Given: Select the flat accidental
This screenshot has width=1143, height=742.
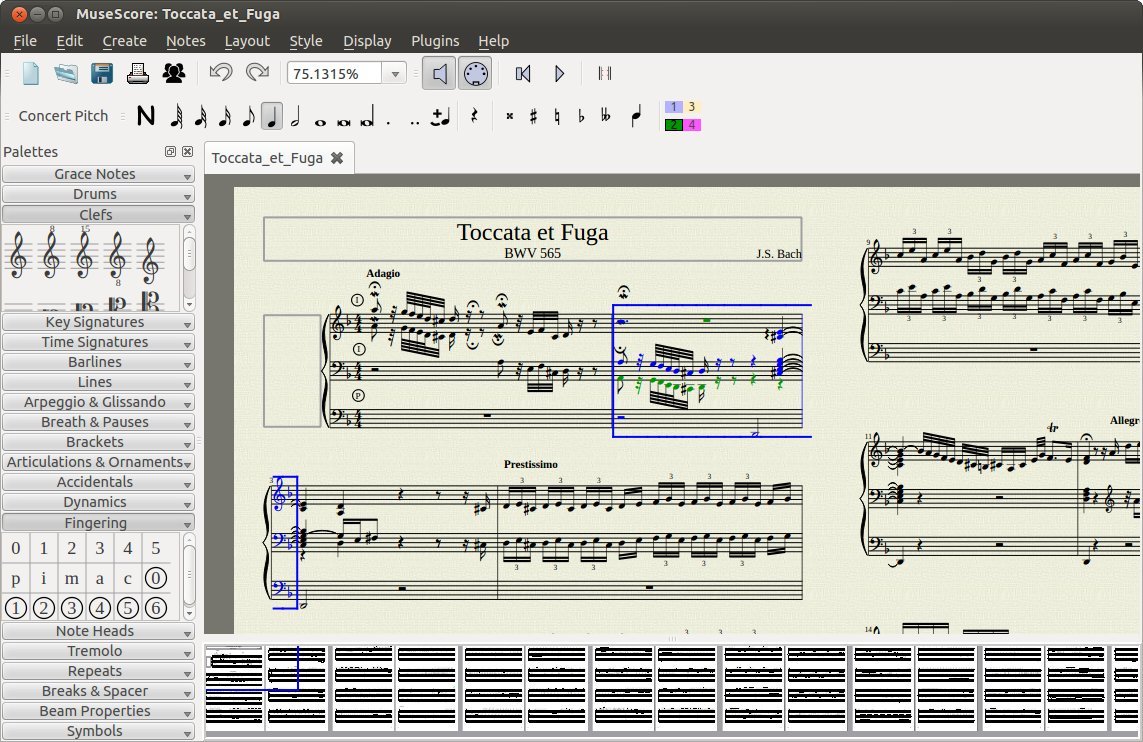Looking at the screenshot, I should click(580, 116).
